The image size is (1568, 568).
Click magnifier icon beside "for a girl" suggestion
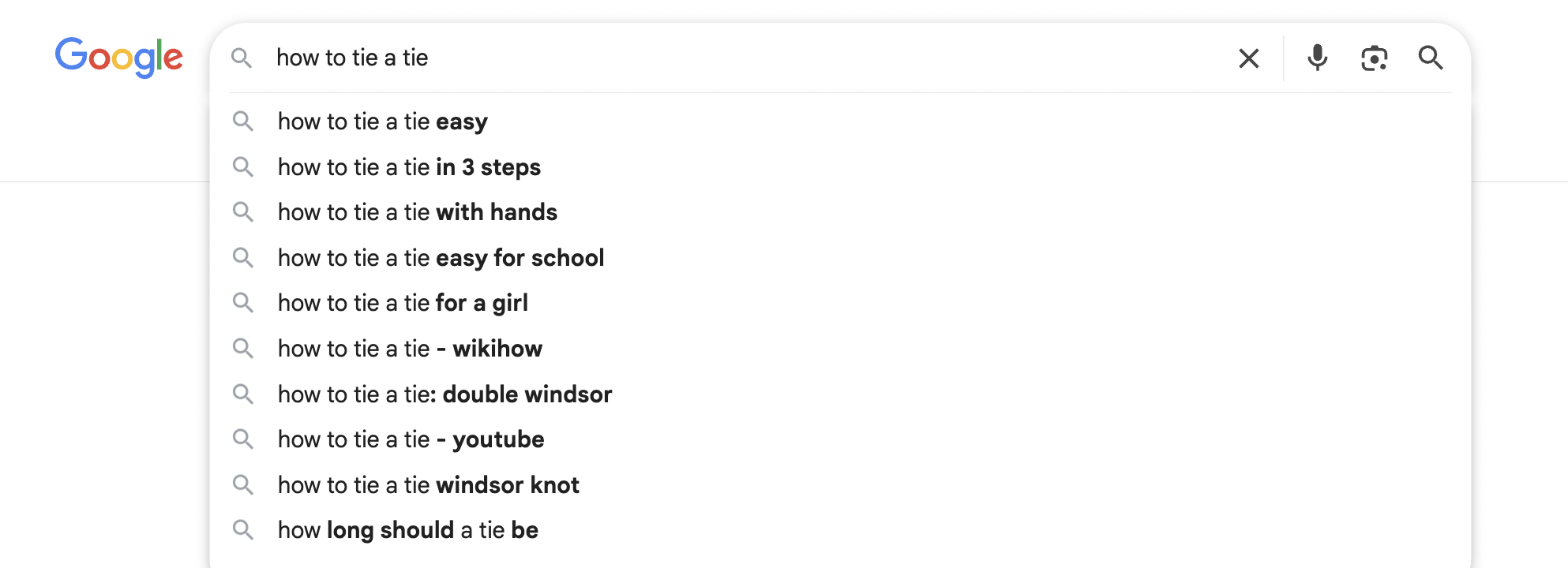tap(243, 303)
